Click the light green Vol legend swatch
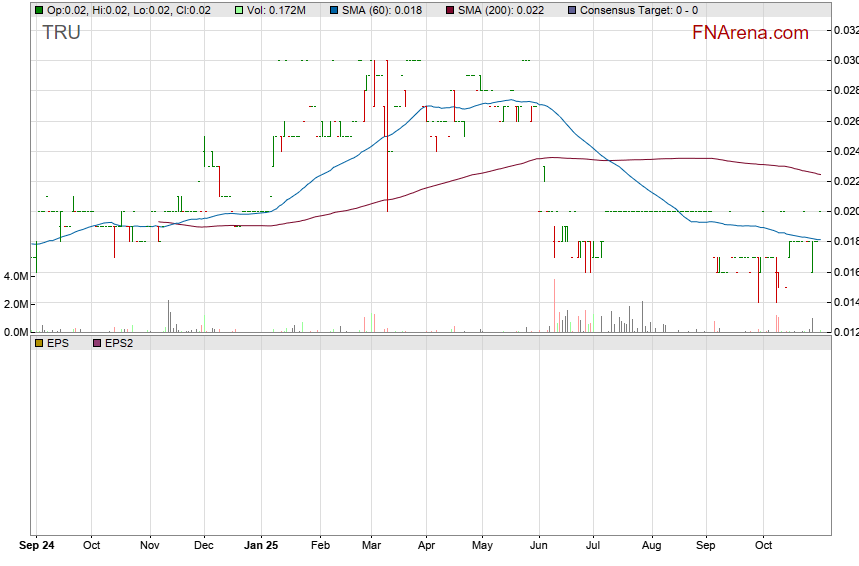Viewport: 859px width, 566px height. [239, 10]
